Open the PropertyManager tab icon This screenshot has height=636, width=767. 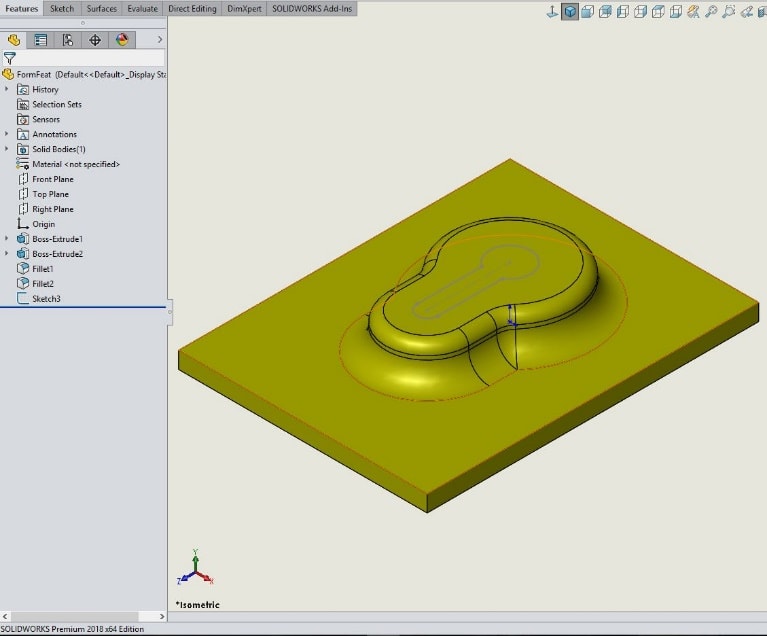[x=41, y=40]
